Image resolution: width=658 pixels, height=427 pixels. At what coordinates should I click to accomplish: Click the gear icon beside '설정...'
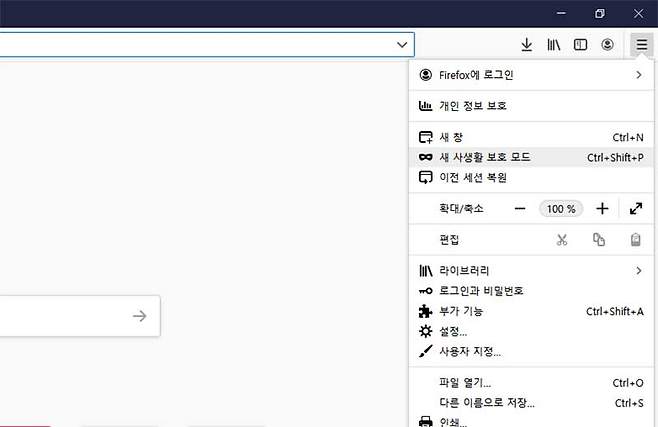pyautogui.click(x=426, y=331)
